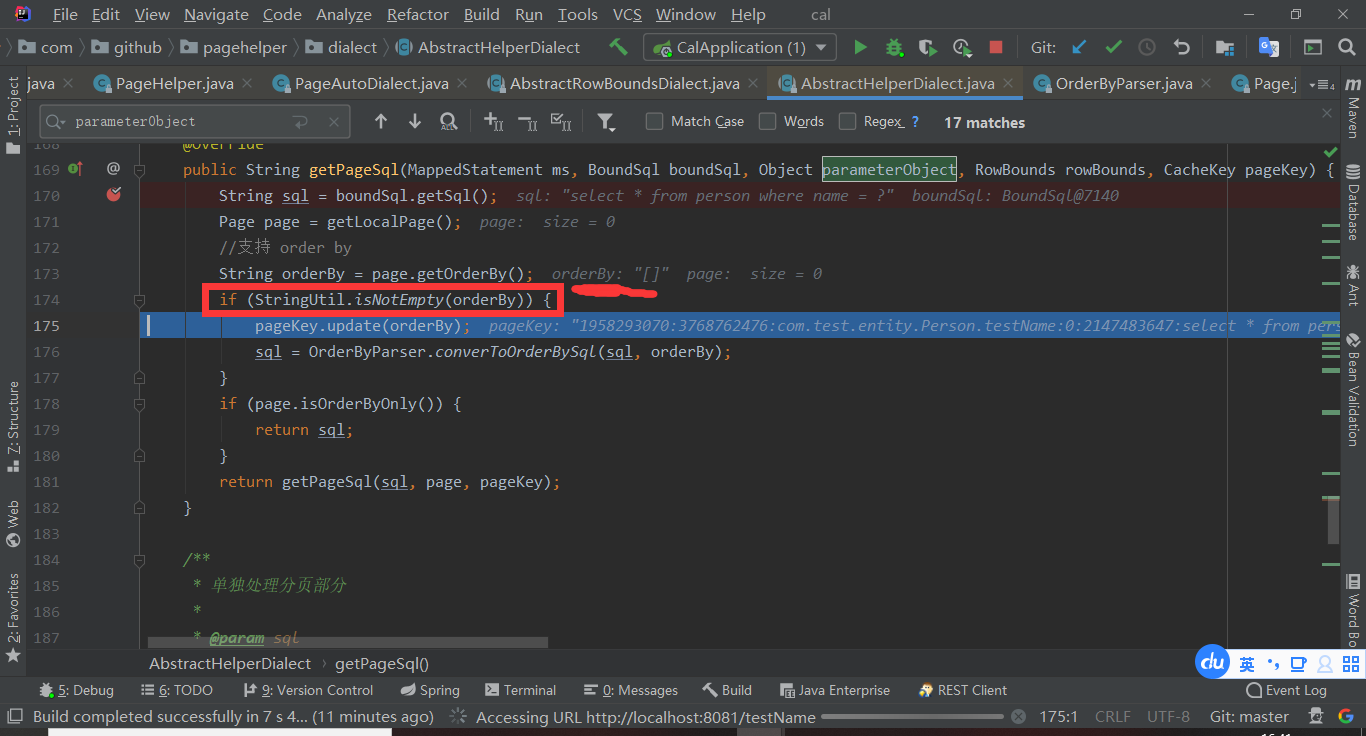Image resolution: width=1366 pixels, height=736 pixels.
Task: Select all occurrences icon in find bar
Action: point(562,122)
